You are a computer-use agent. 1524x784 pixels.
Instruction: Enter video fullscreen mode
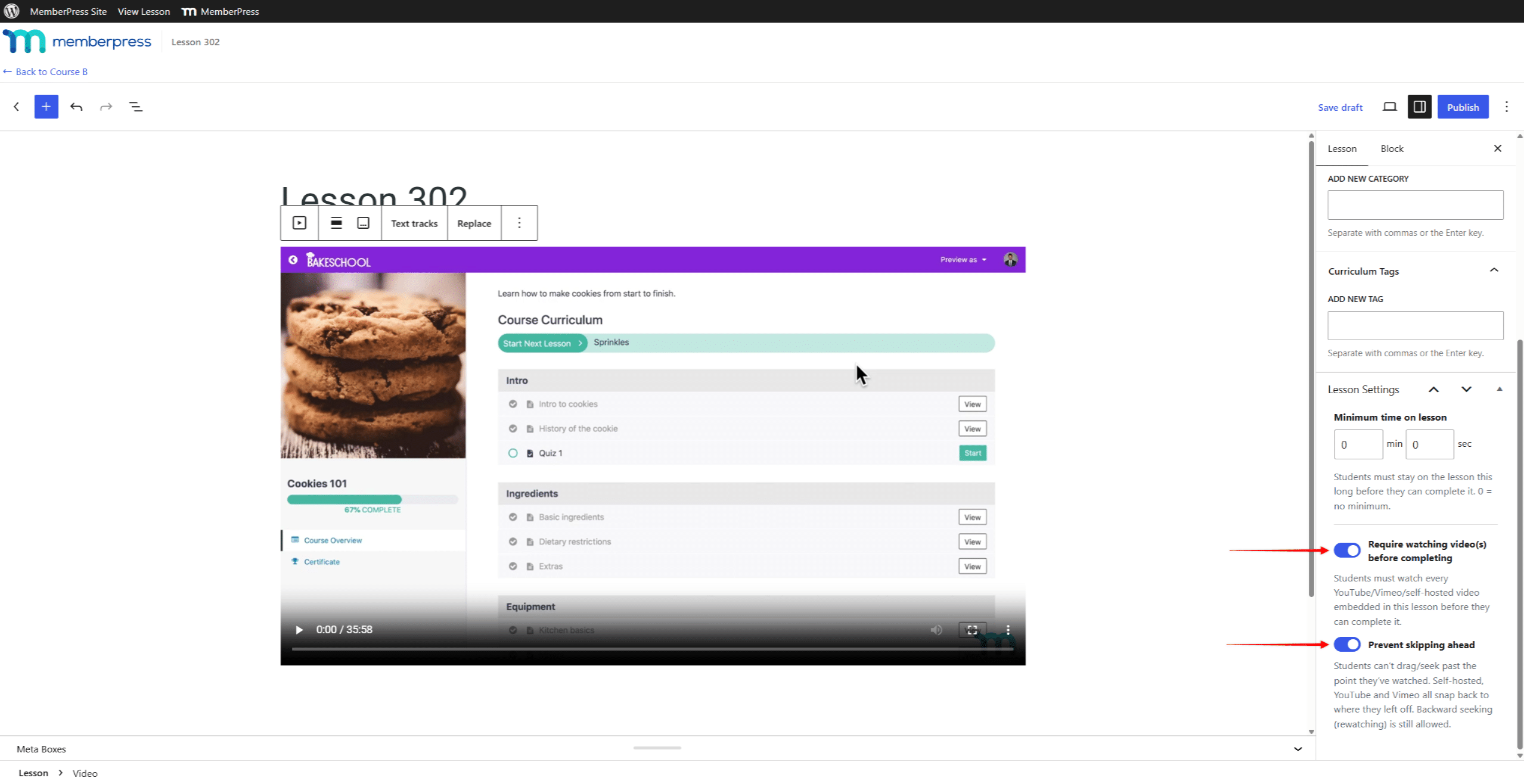pyautogui.click(x=972, y=630)
